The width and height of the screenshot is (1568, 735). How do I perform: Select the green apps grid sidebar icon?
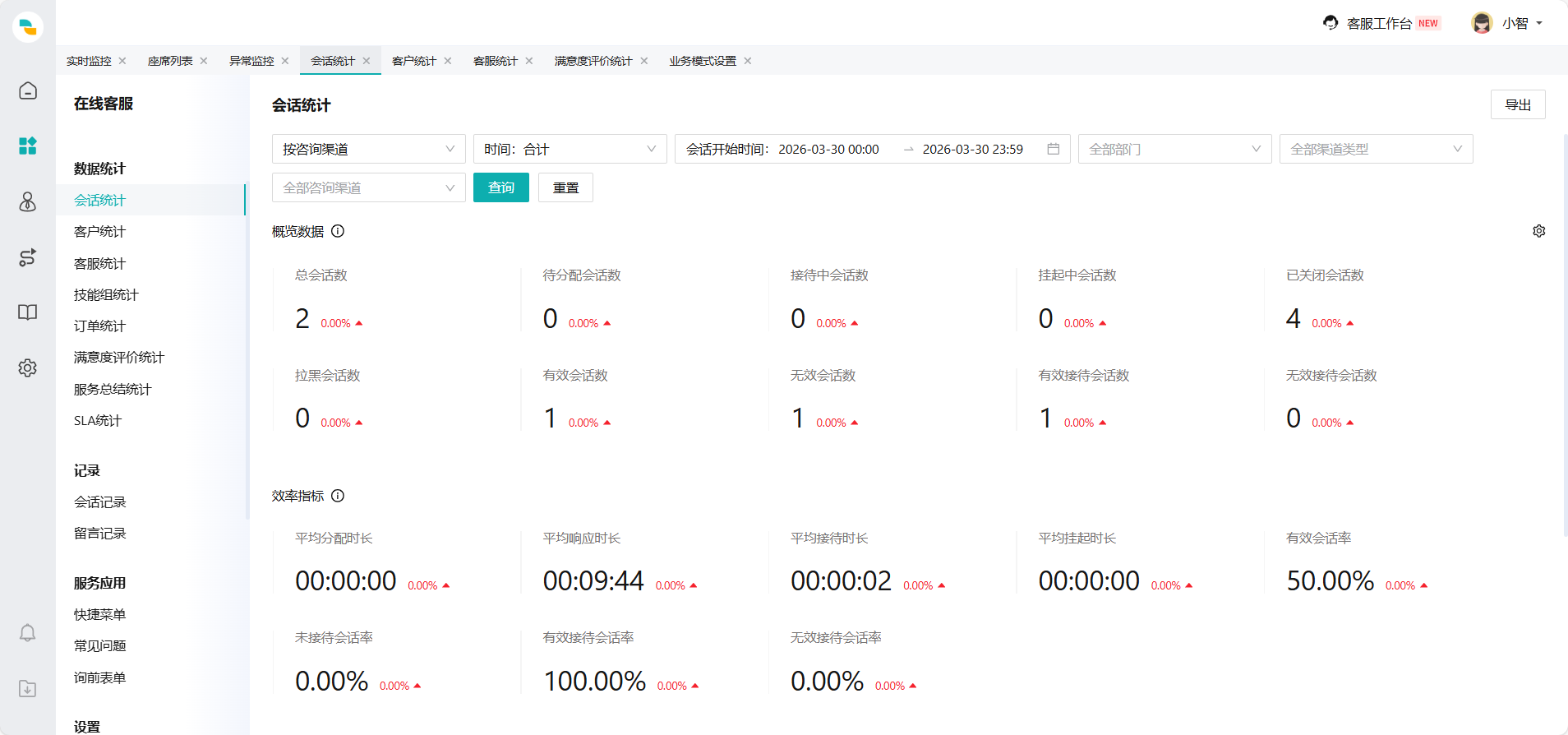[28, 146]
